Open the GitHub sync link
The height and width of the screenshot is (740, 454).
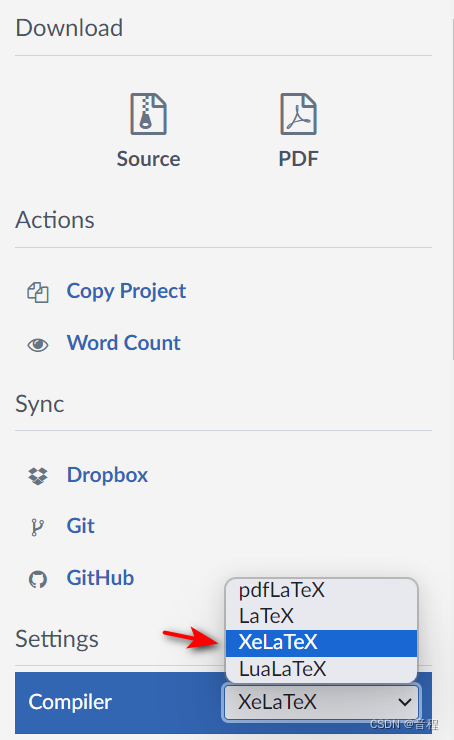(100, 578)
